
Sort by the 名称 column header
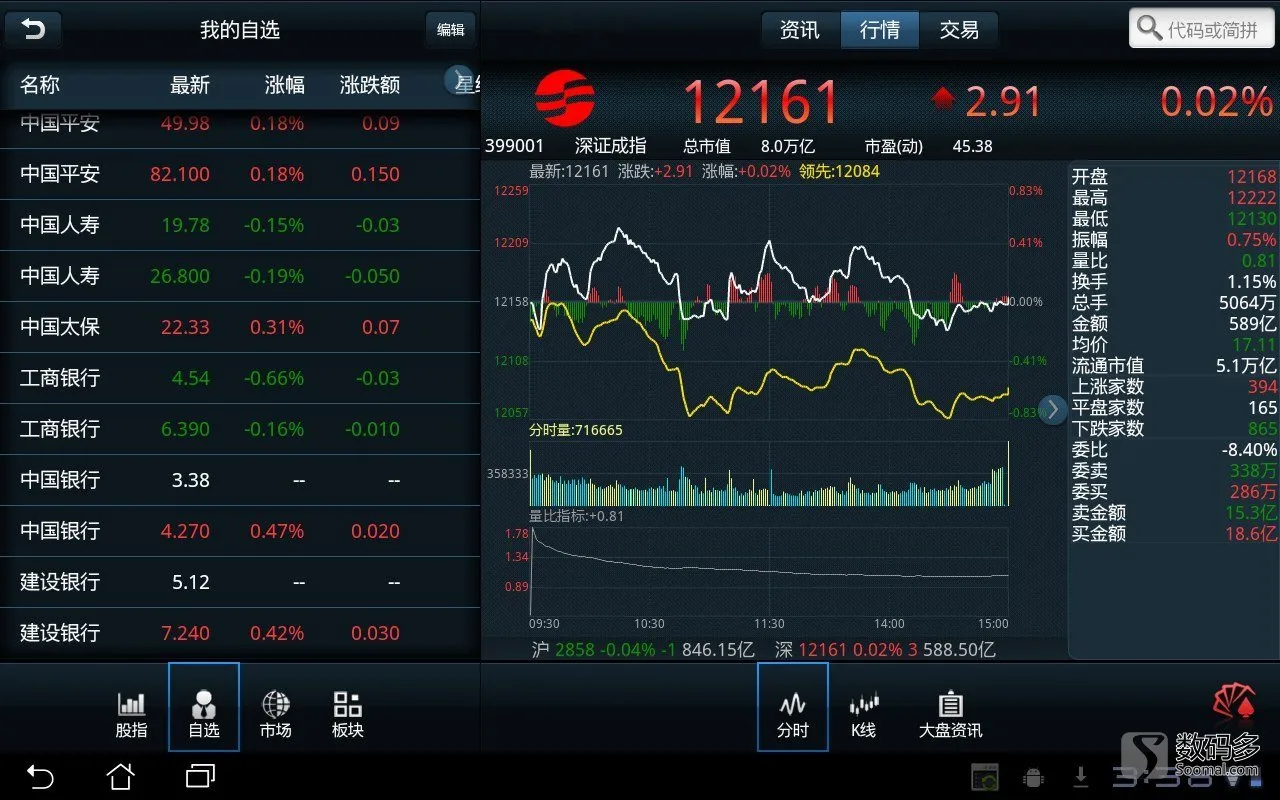[x=40, y=85]
